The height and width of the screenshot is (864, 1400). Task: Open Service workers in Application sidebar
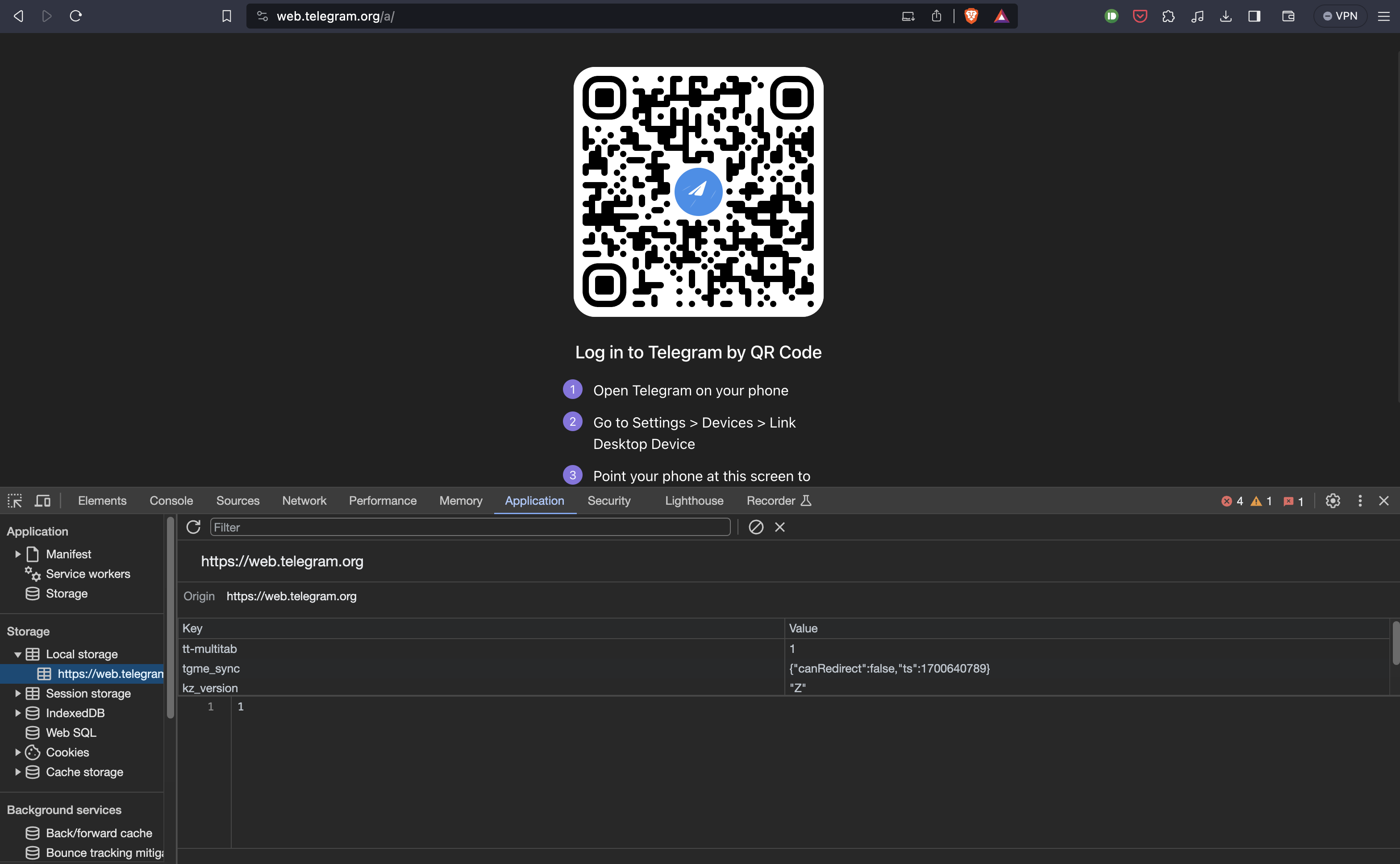(x=88, y=574)
